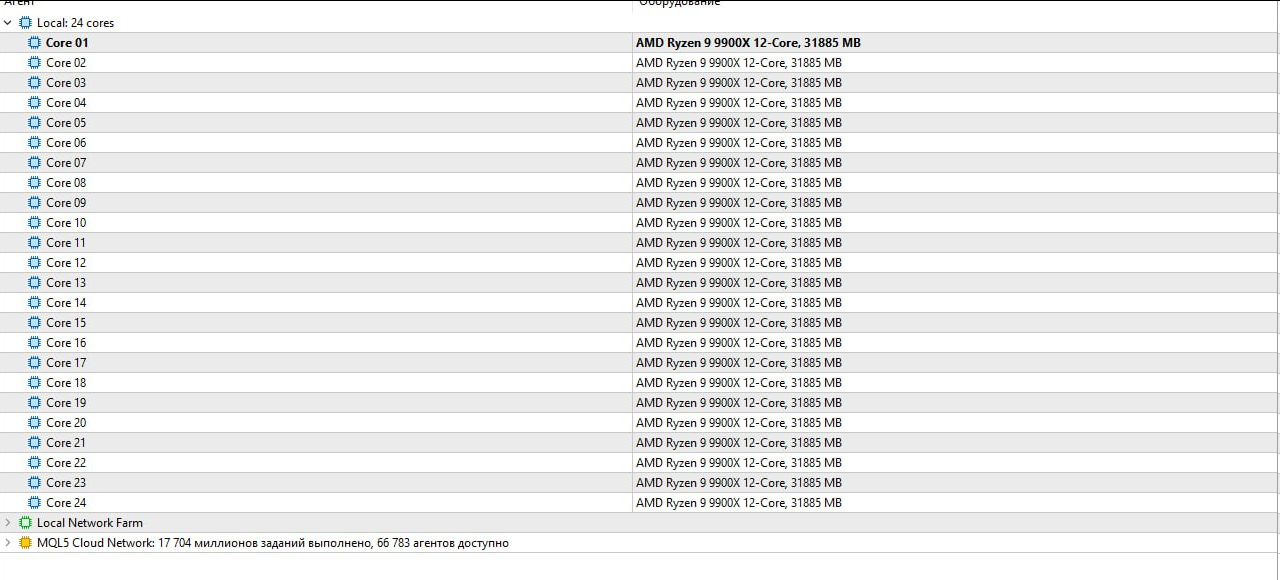Click the Core 16 agent icon
Viewport: 1280px width, 580px height.
35,342
